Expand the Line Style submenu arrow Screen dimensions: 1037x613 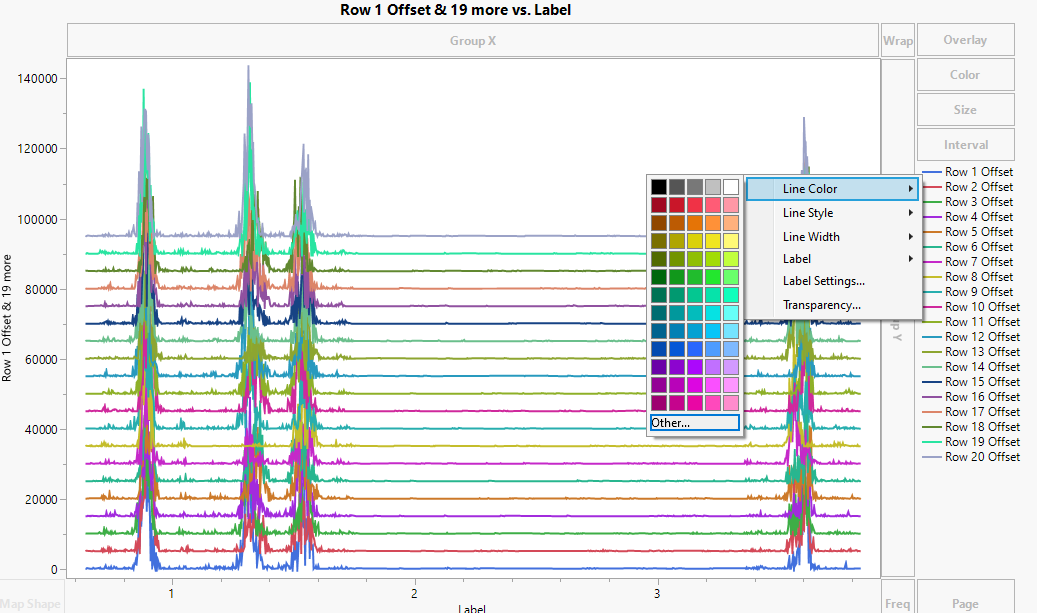coord(910,213)
